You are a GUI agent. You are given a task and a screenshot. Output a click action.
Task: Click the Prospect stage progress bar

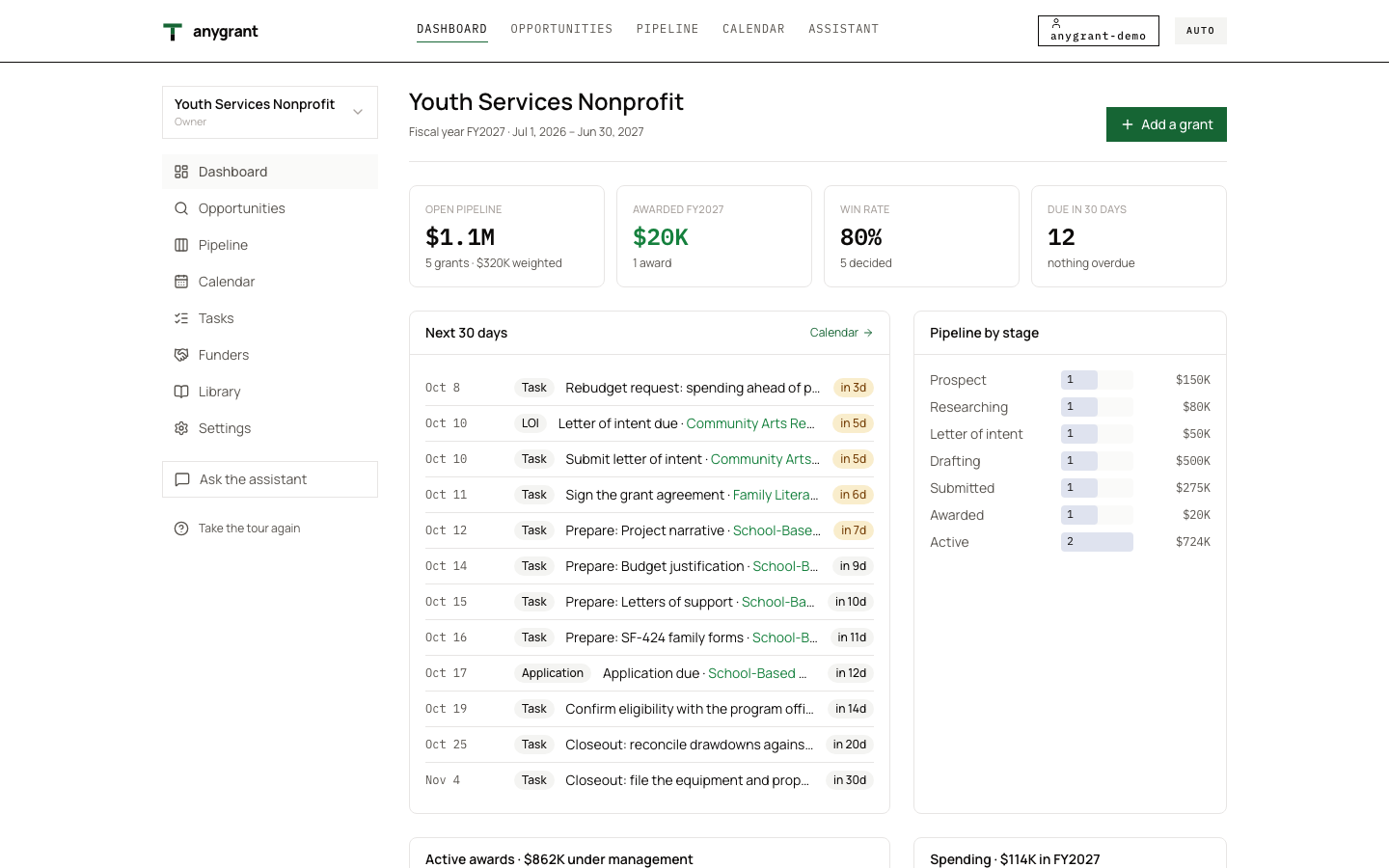(1097, 380)
